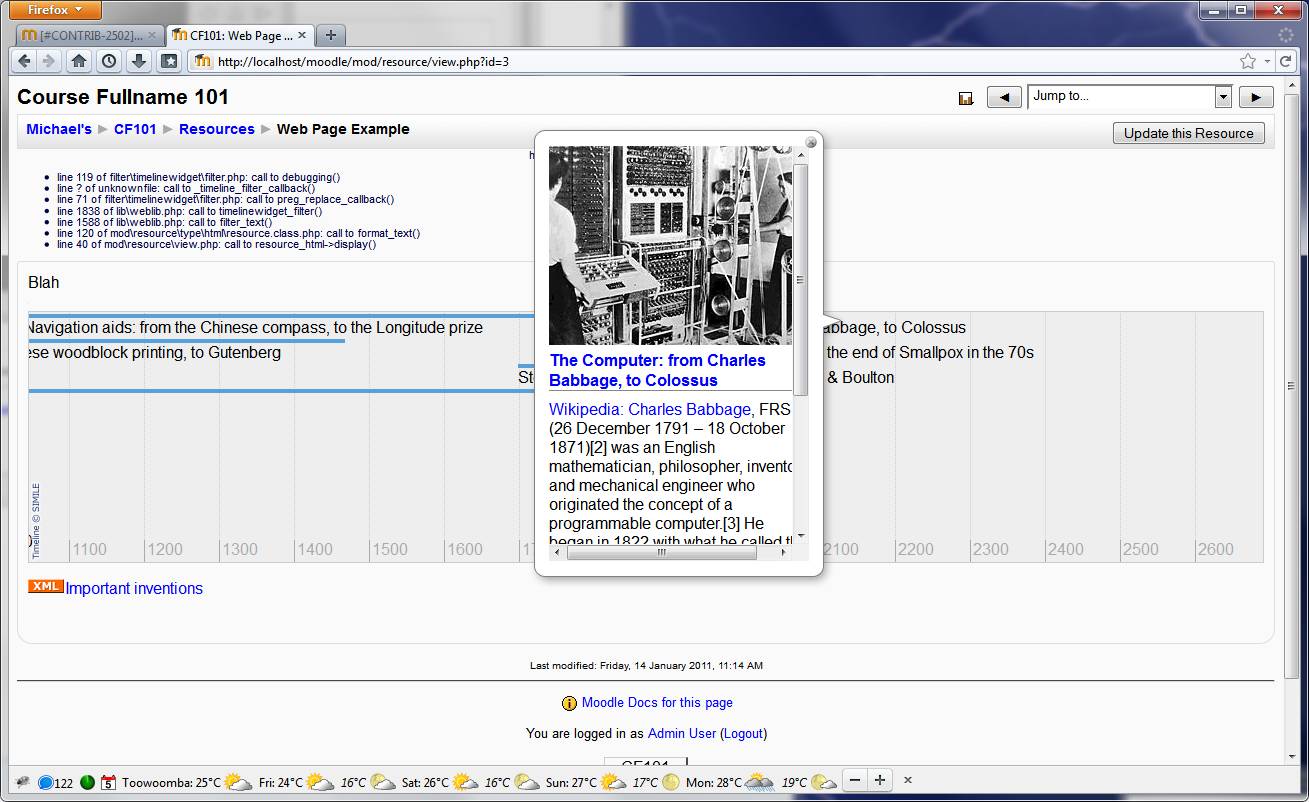Open the activity reports chart icon
The height and width of the screenshot is (802, 1309).
966,98
